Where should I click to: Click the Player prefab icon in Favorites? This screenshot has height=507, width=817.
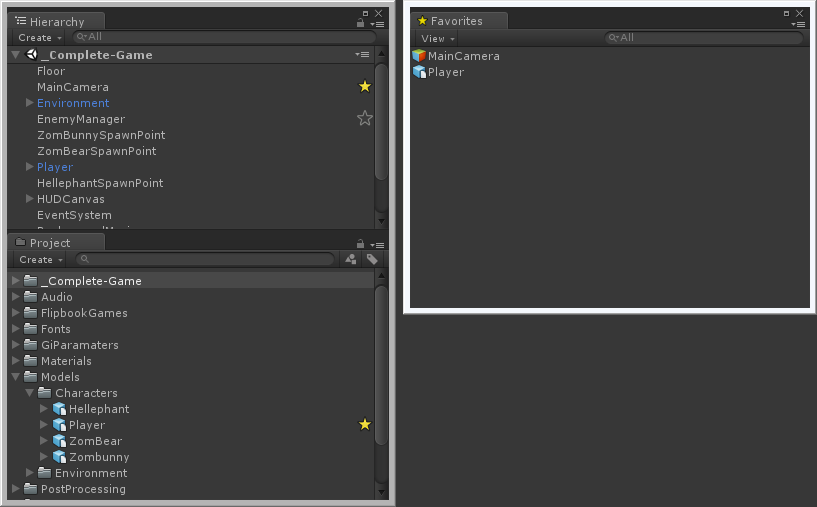tap(419, 72)
